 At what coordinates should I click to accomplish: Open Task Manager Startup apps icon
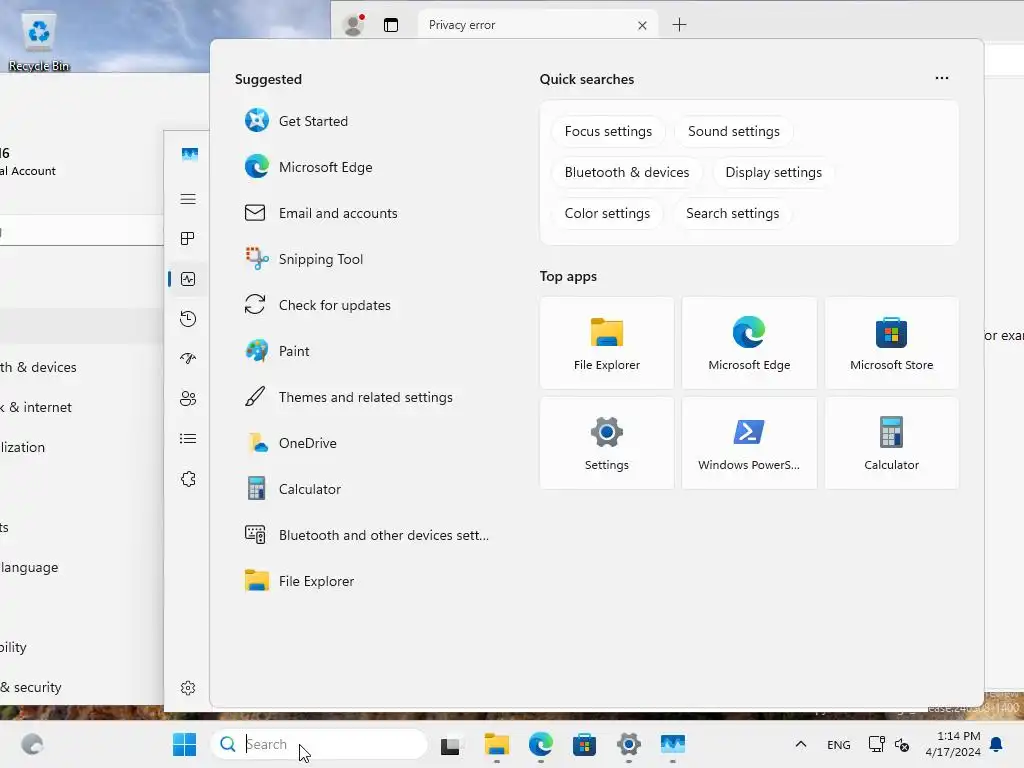coord(188,359)
